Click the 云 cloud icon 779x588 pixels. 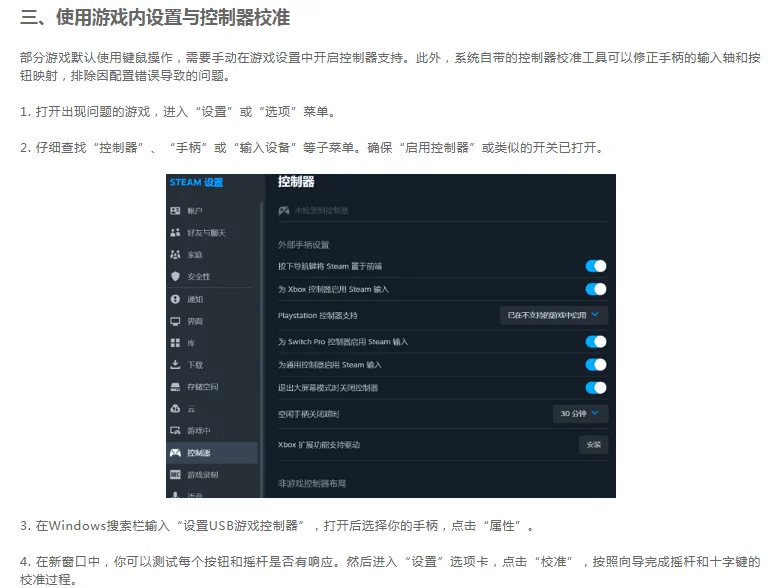tap(175, 408)
